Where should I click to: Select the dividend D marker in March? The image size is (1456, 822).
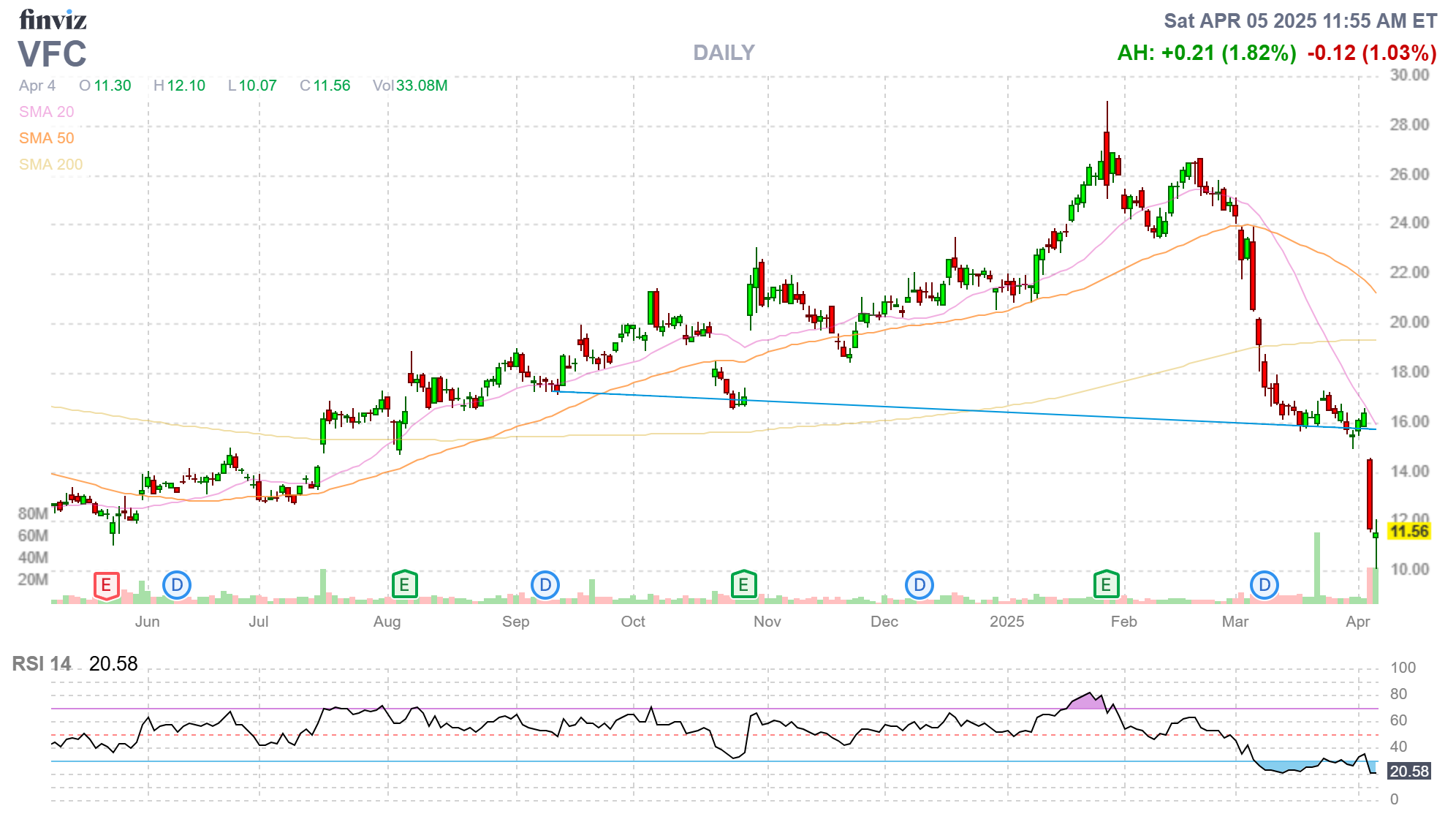point(1264,585)
